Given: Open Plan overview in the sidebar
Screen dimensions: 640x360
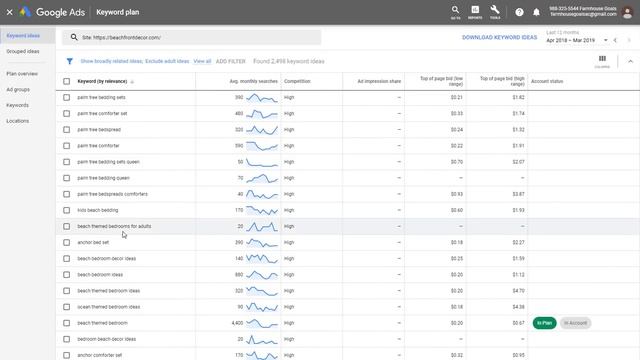Looking at the screenshot, I should (22, 74).
